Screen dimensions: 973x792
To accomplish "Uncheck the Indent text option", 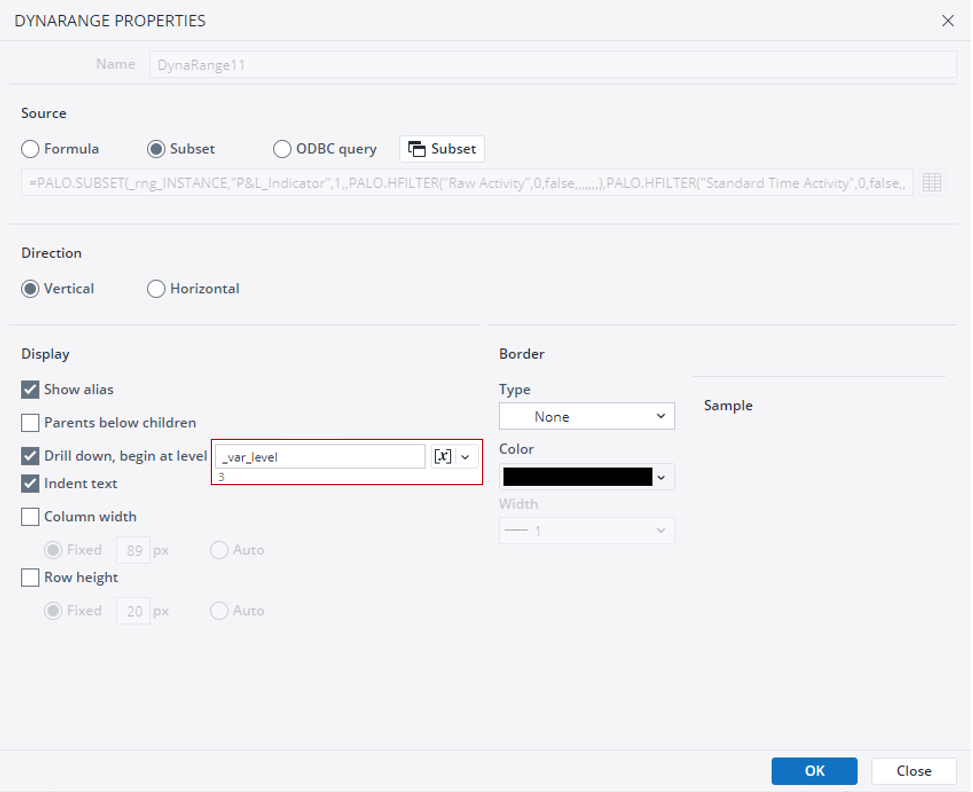I will pos(31,484).
